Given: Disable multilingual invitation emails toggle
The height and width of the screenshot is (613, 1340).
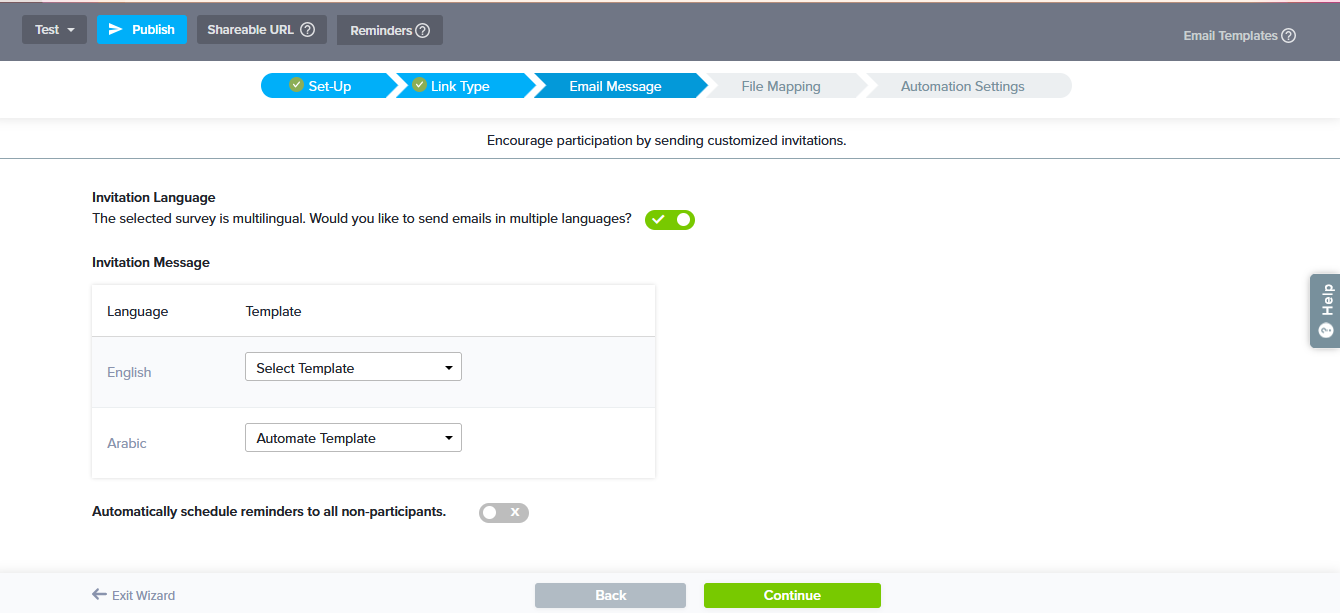Looking at the screenshot, I should pos(670,220).
